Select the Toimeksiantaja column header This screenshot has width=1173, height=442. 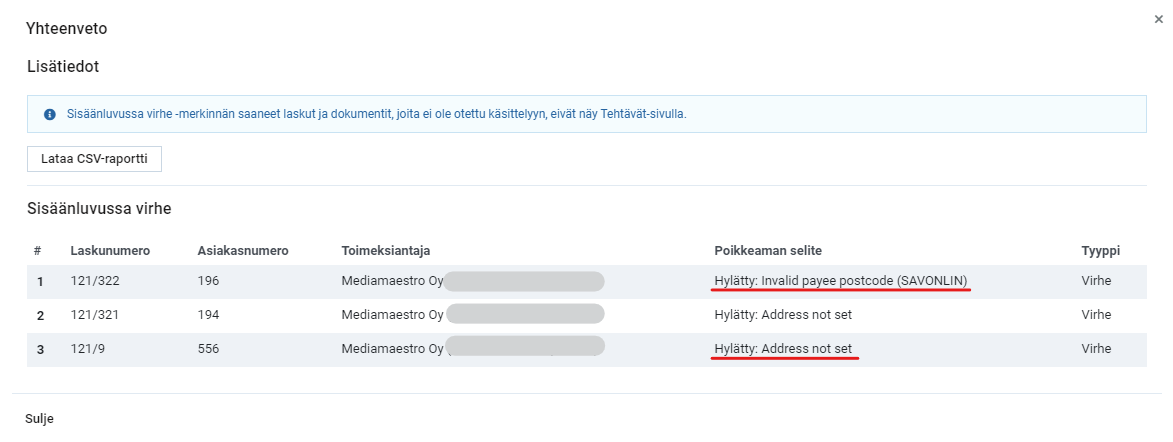(386, 249)
